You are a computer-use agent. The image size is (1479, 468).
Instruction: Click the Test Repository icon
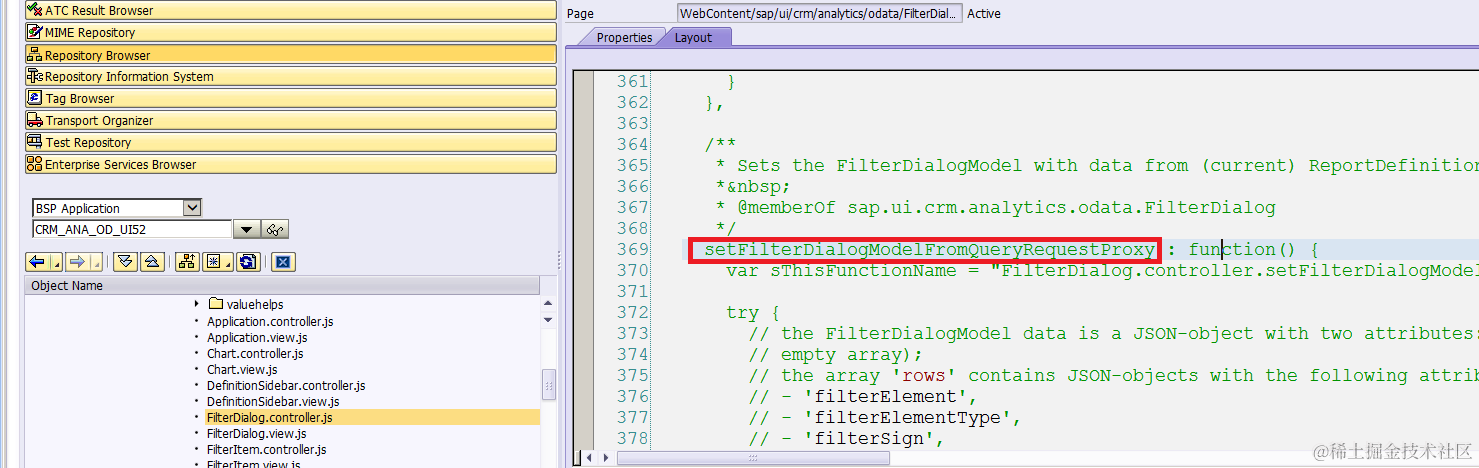tap(35, 143)
